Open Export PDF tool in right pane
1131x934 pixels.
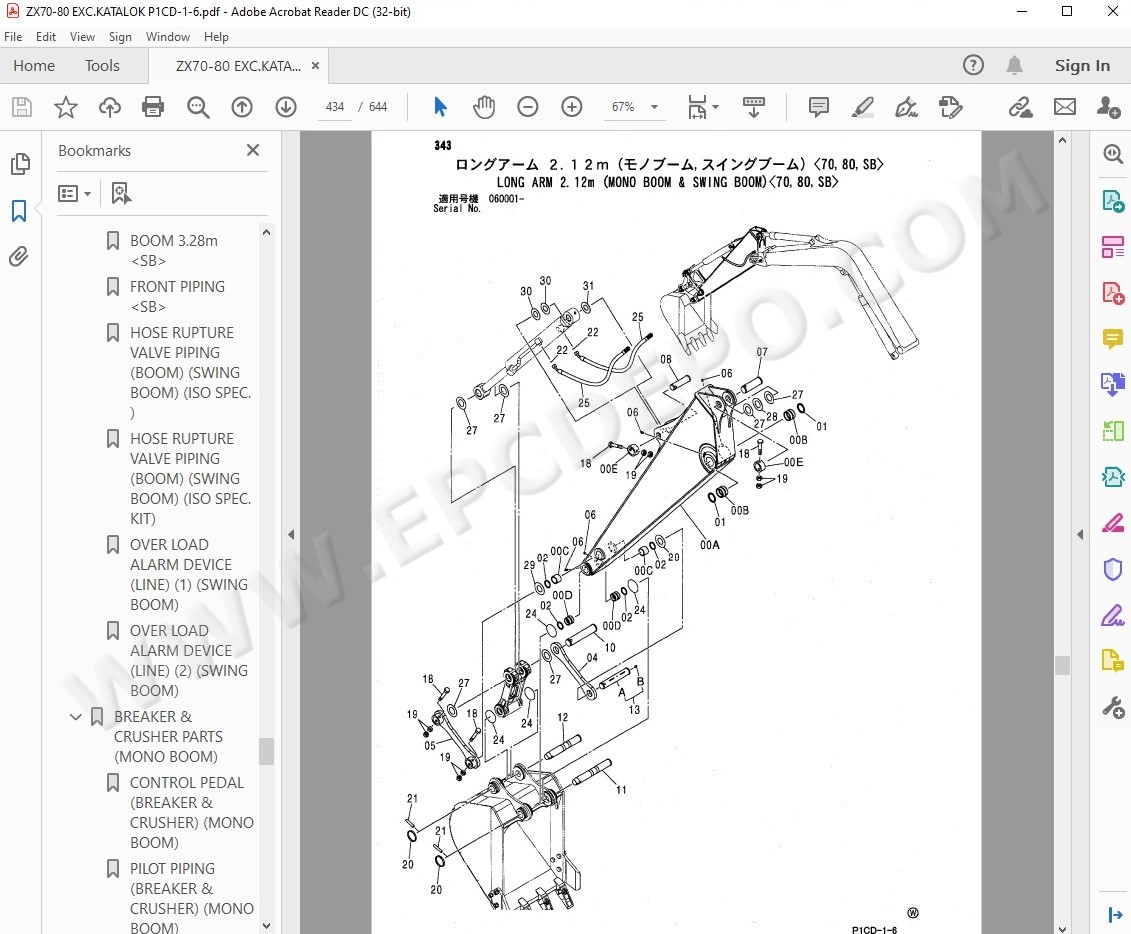pyautogui.click(x=1113, y=200)
